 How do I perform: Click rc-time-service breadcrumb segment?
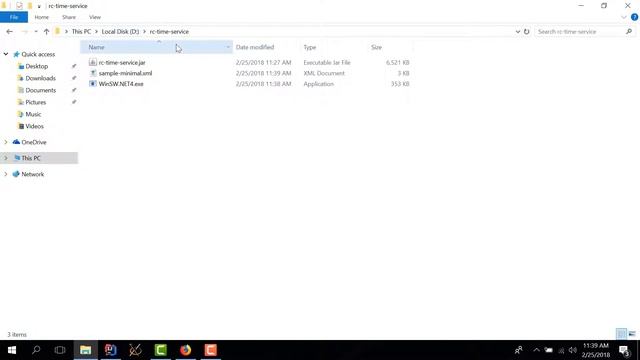click(169, 31)
